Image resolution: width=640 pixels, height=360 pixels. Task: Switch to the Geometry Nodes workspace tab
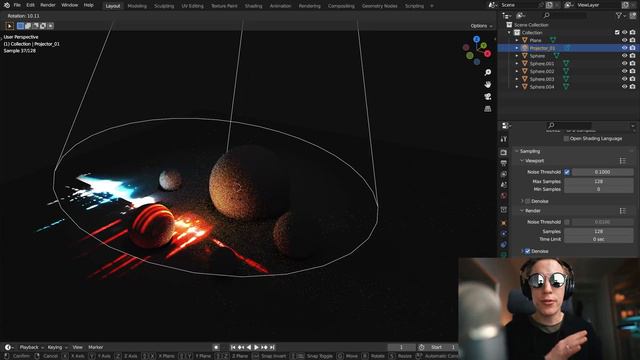(x=380, y=6)
